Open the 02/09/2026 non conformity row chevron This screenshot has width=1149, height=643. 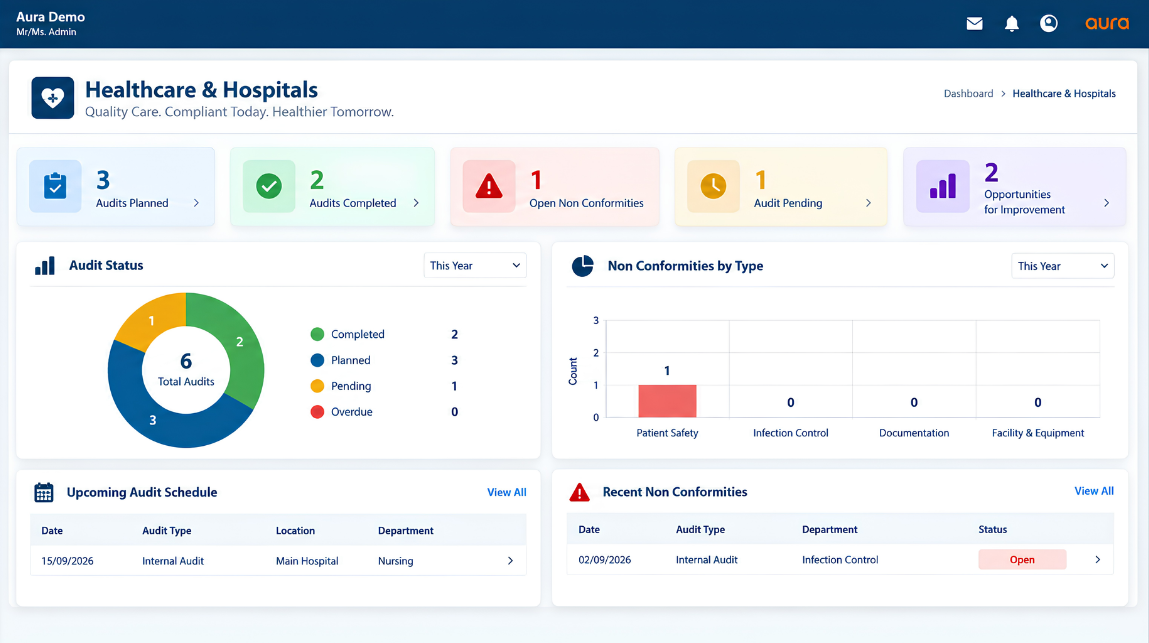click(x=1098, y=559)
